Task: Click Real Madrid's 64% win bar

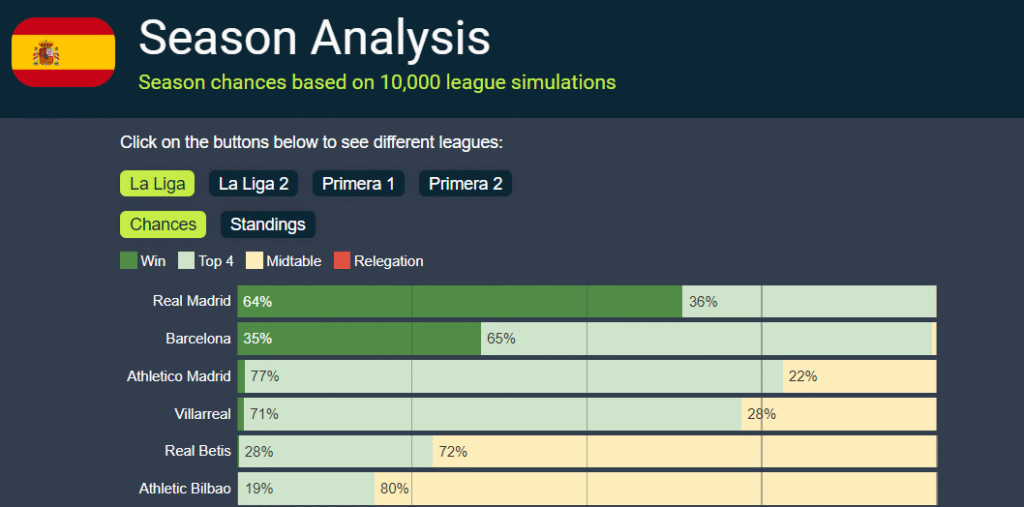Action: [x=460, y=301]
